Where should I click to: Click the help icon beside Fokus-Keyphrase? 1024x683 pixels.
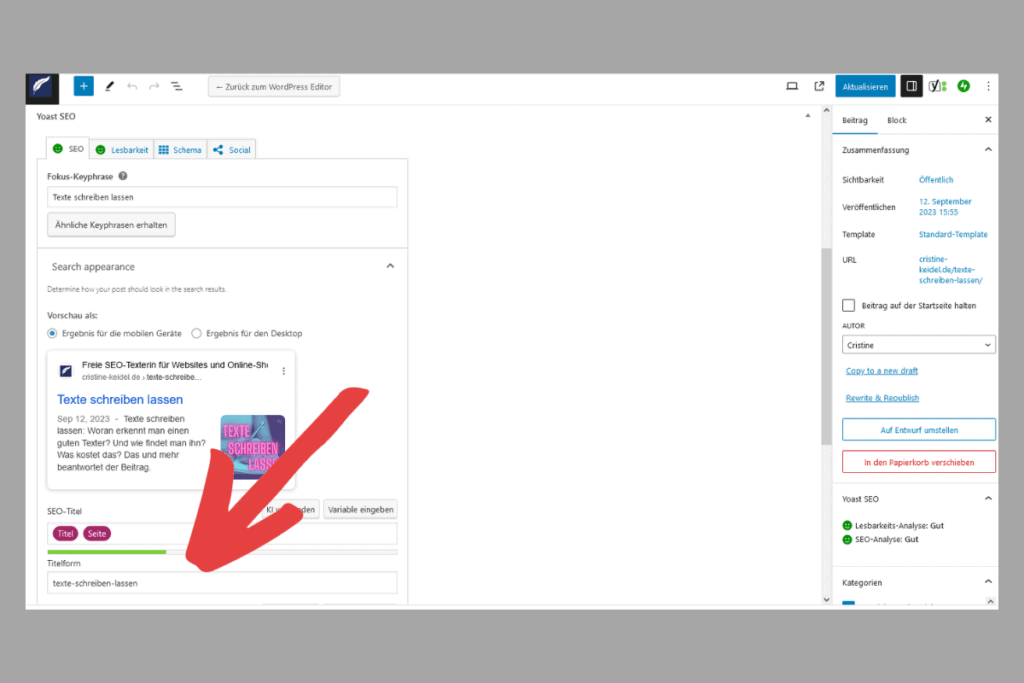123,176
